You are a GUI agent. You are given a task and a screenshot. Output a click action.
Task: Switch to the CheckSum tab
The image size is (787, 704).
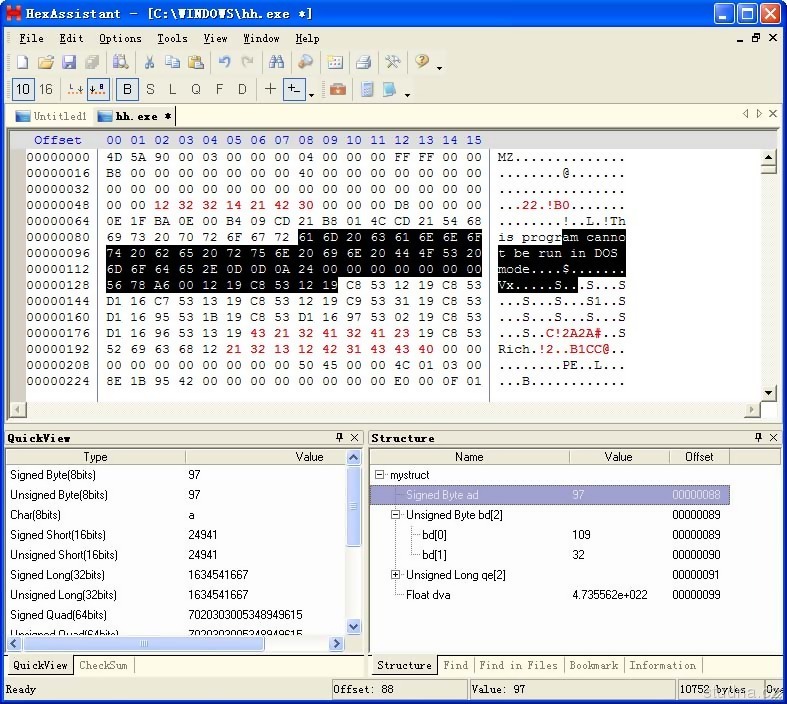[x=103, y=665]
